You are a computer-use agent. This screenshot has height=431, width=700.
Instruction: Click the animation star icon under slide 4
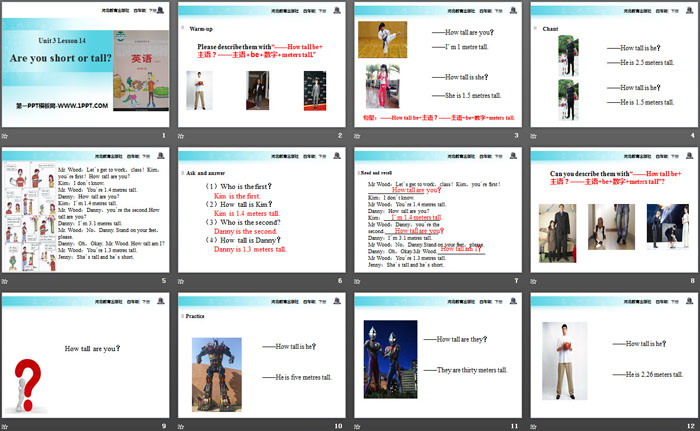coord(533,136)
